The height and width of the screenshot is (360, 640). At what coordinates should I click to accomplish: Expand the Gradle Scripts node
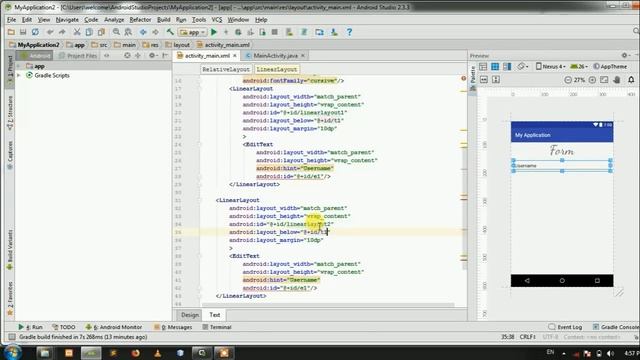[x=18, y=75]
